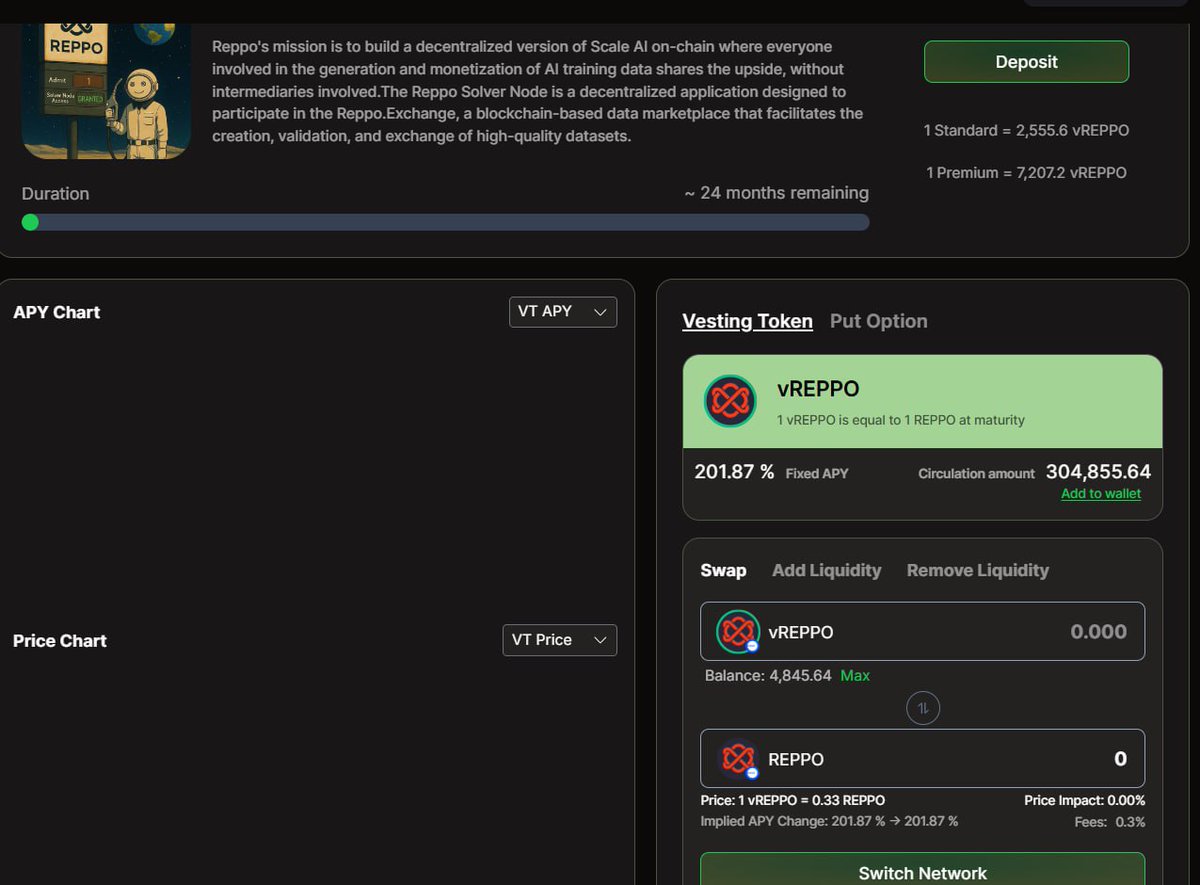The height and width of the screenshot is (885, 1200).
Task: Switch to the Vesting Token tab
Action: [x=747, y=321]
